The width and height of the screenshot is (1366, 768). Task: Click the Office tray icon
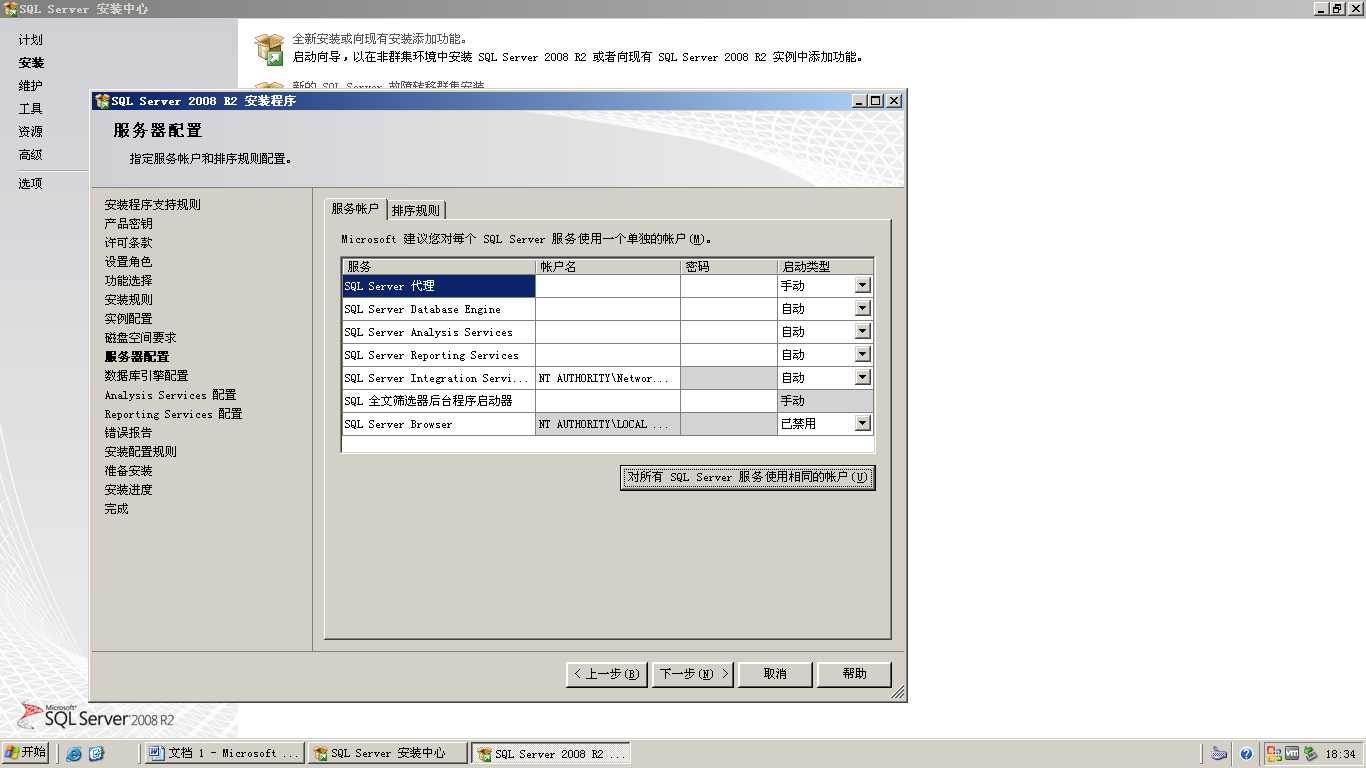coord(1274,754)
